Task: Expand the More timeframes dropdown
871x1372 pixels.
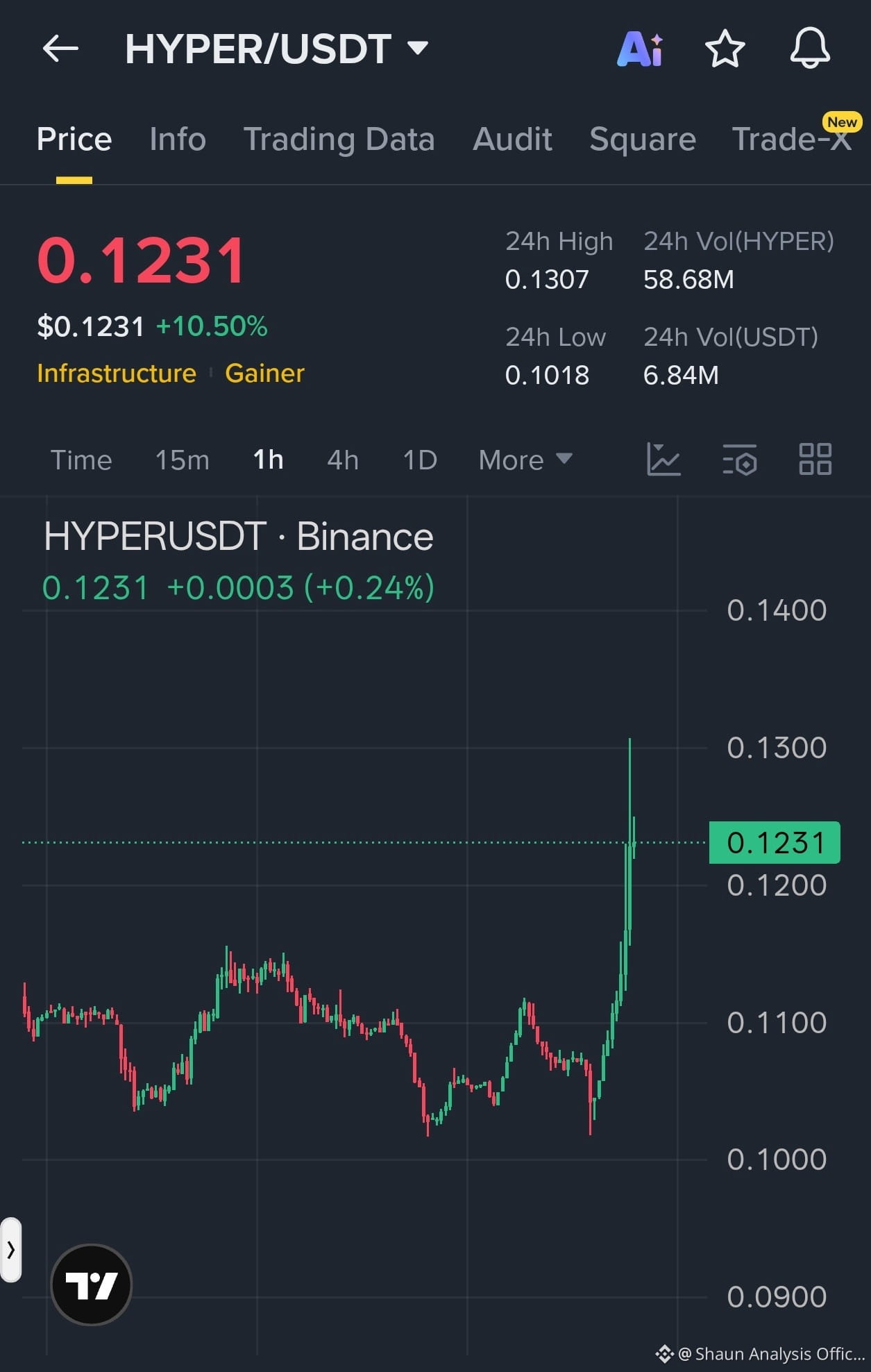Action: tap(525, 460)
